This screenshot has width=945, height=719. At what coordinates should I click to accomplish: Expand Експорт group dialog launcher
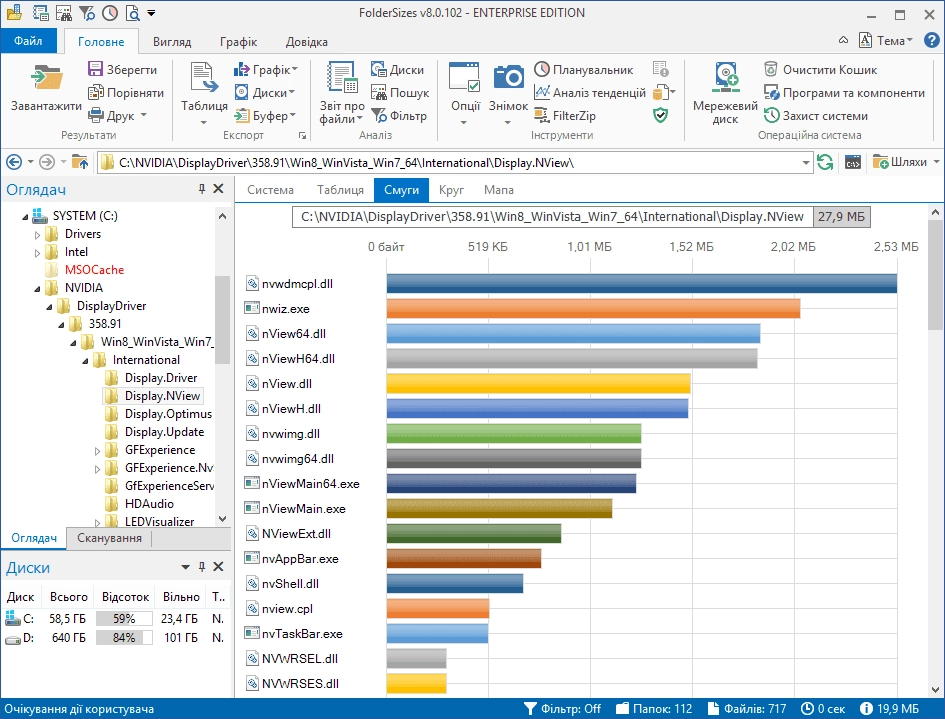click(x=303, y=136)
